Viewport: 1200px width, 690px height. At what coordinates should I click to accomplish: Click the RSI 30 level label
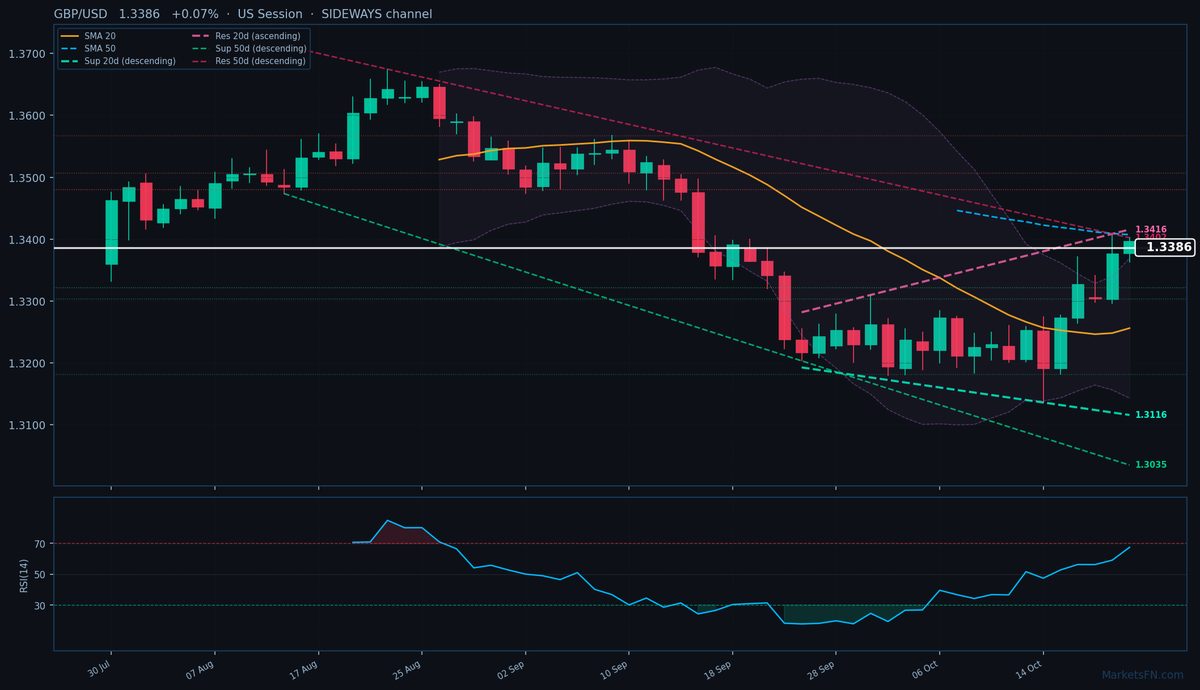pos(40,606)
